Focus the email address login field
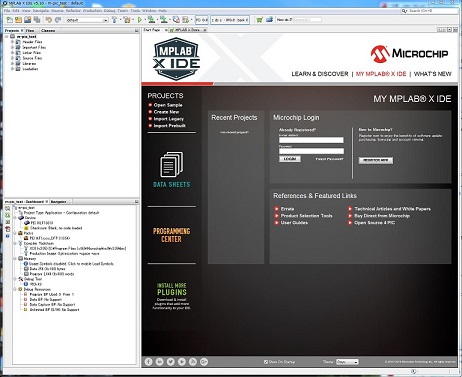Screen dimensions: 462x377 pos(311,140)
